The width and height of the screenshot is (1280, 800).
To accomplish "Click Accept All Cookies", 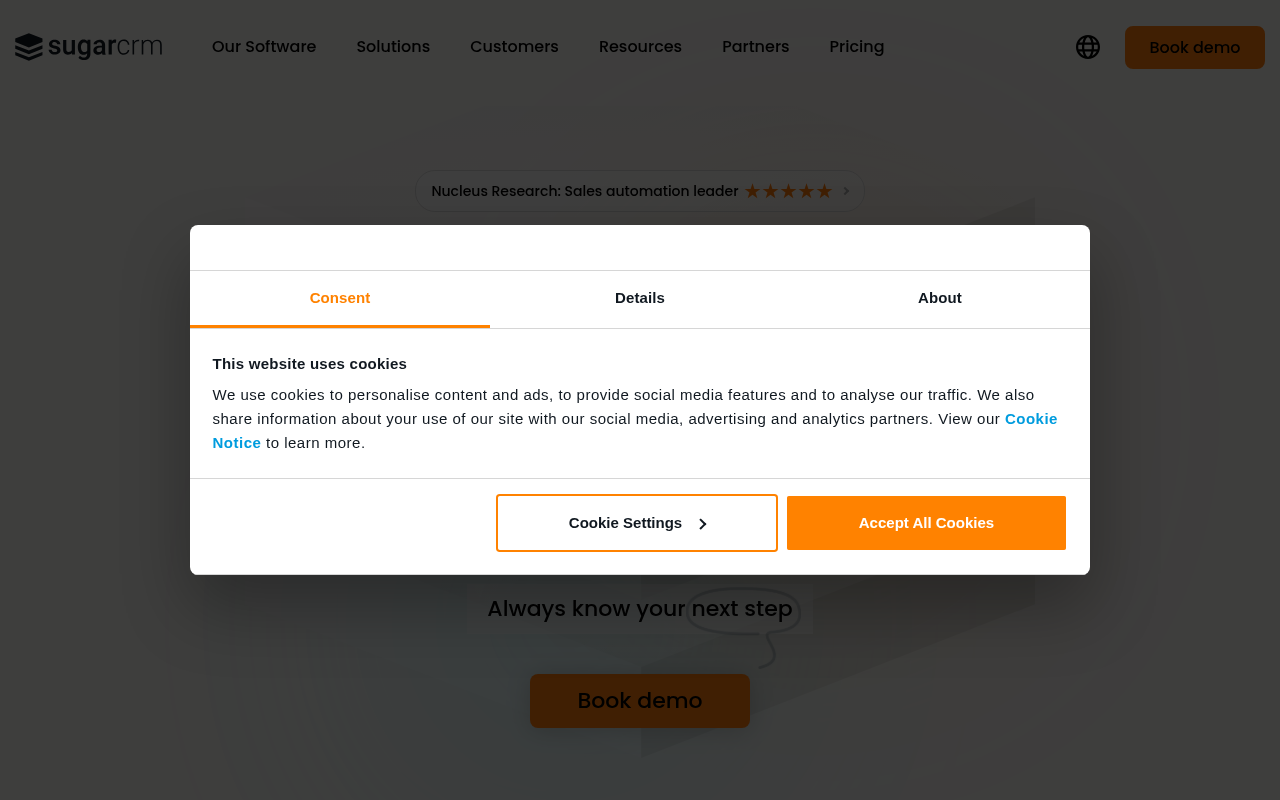I will 926,523.
